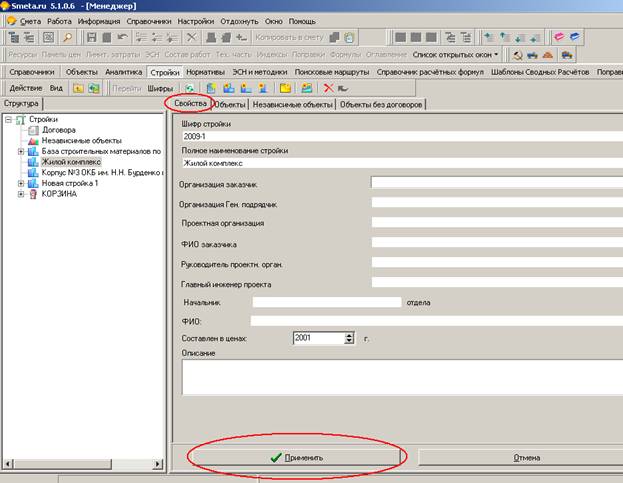Collapse the Стройки root tree node
Screen dimensions: 623x483
[8, 120]
